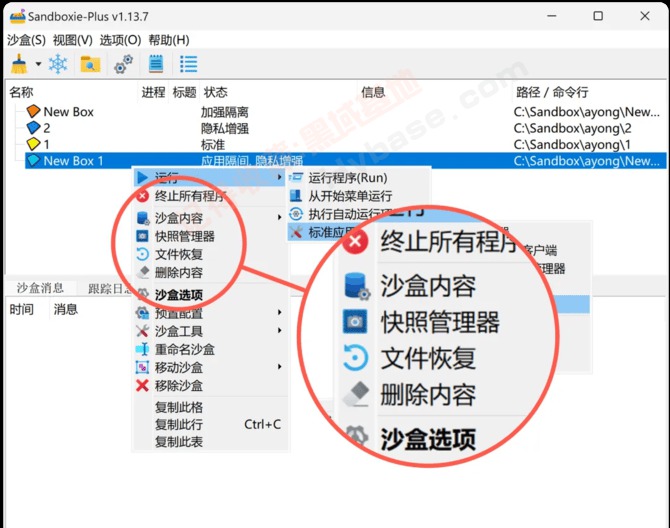Click the 加强隔离 status text

pos(225,112)
